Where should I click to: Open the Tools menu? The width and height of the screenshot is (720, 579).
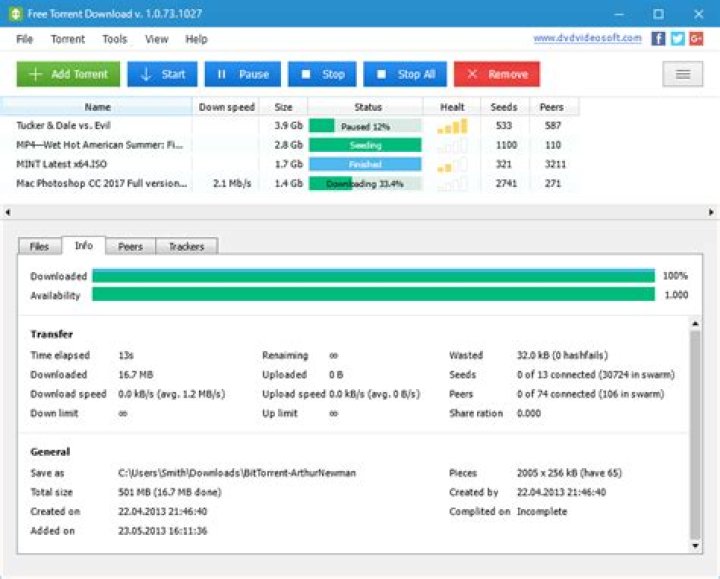tap(114, 39)
